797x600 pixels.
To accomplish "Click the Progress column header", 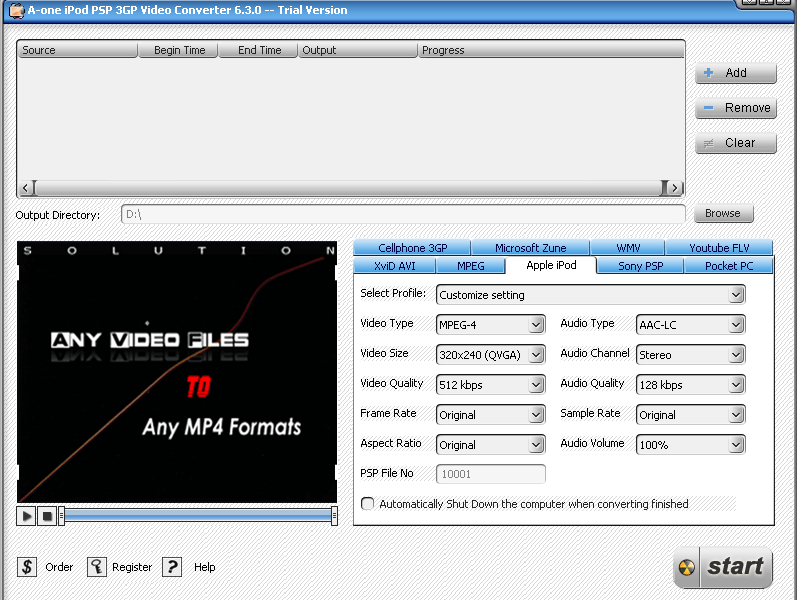I will coord(551,50).
